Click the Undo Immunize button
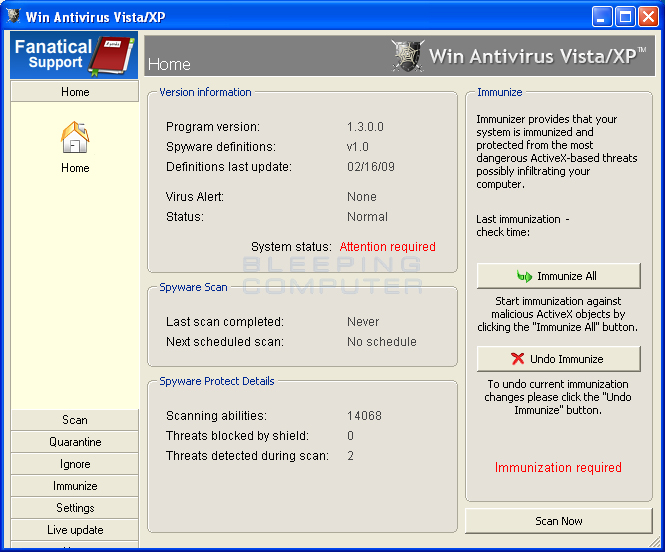This screenshot has width=665, height=552. click(x=559, y=359)
